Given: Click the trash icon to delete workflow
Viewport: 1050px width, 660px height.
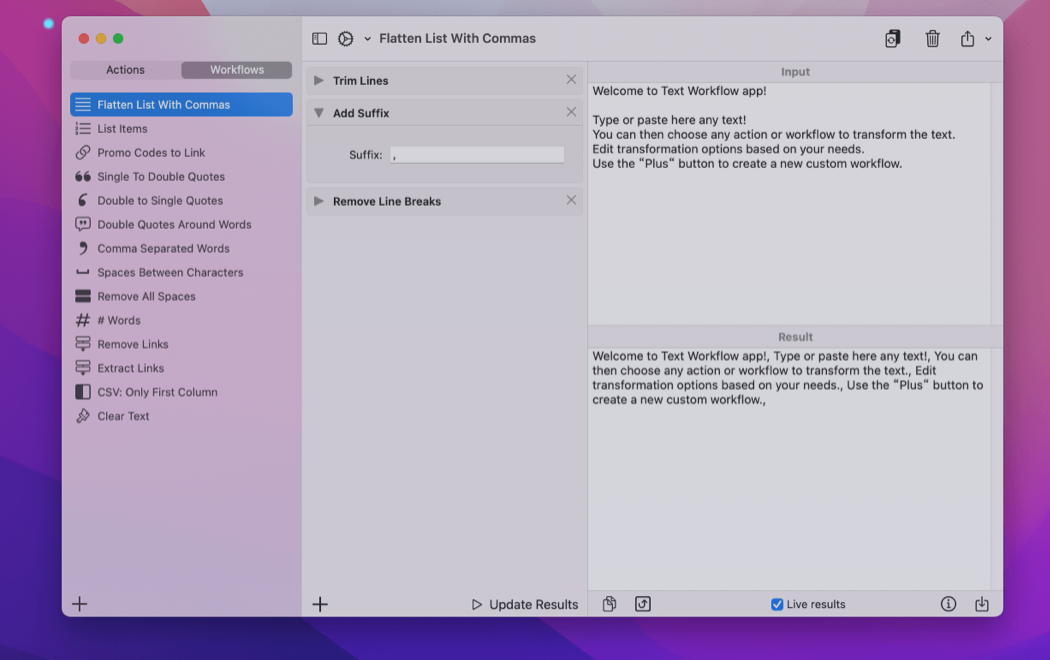Looking at the screenshot, I should (932, 39).
